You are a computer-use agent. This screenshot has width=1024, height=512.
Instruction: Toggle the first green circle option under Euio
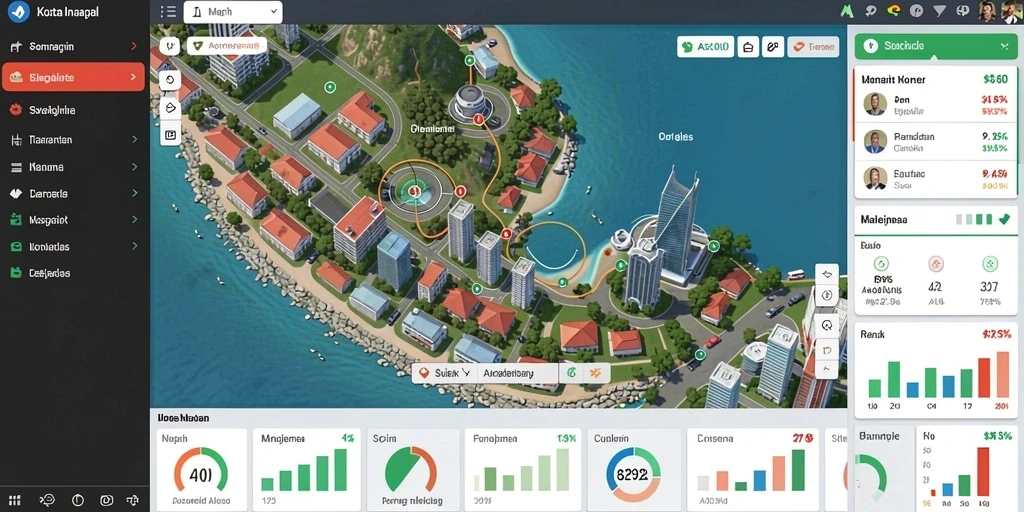882,264
